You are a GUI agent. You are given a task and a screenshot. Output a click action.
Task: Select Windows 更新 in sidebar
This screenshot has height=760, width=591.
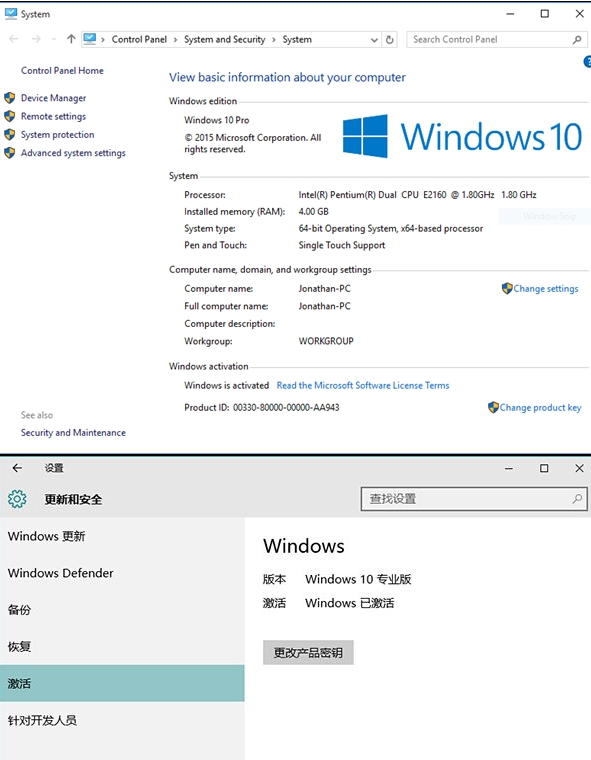tap(122, 536)
